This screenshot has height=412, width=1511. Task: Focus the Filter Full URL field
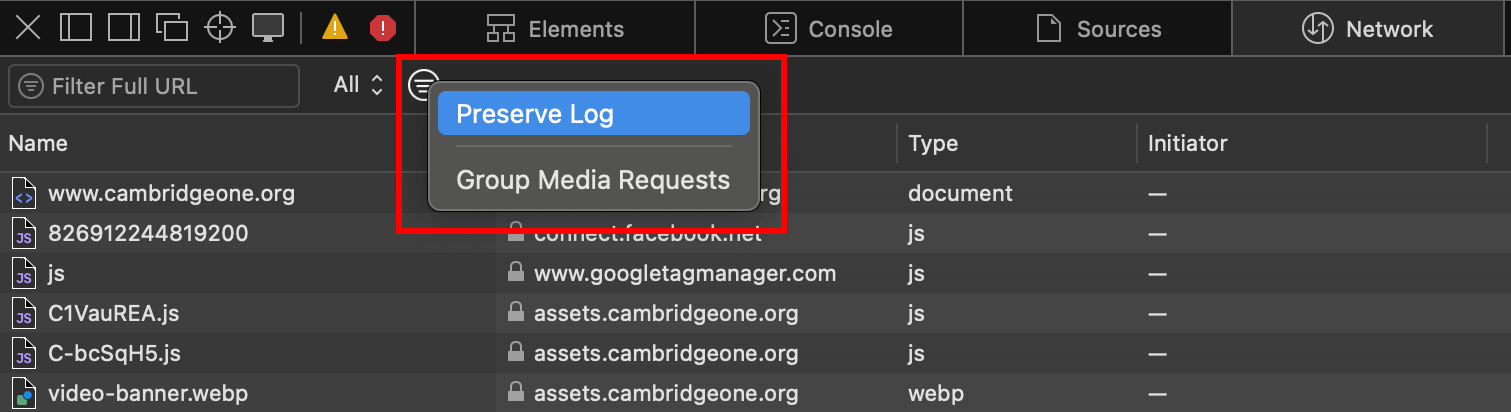click(x=154, y=86)
